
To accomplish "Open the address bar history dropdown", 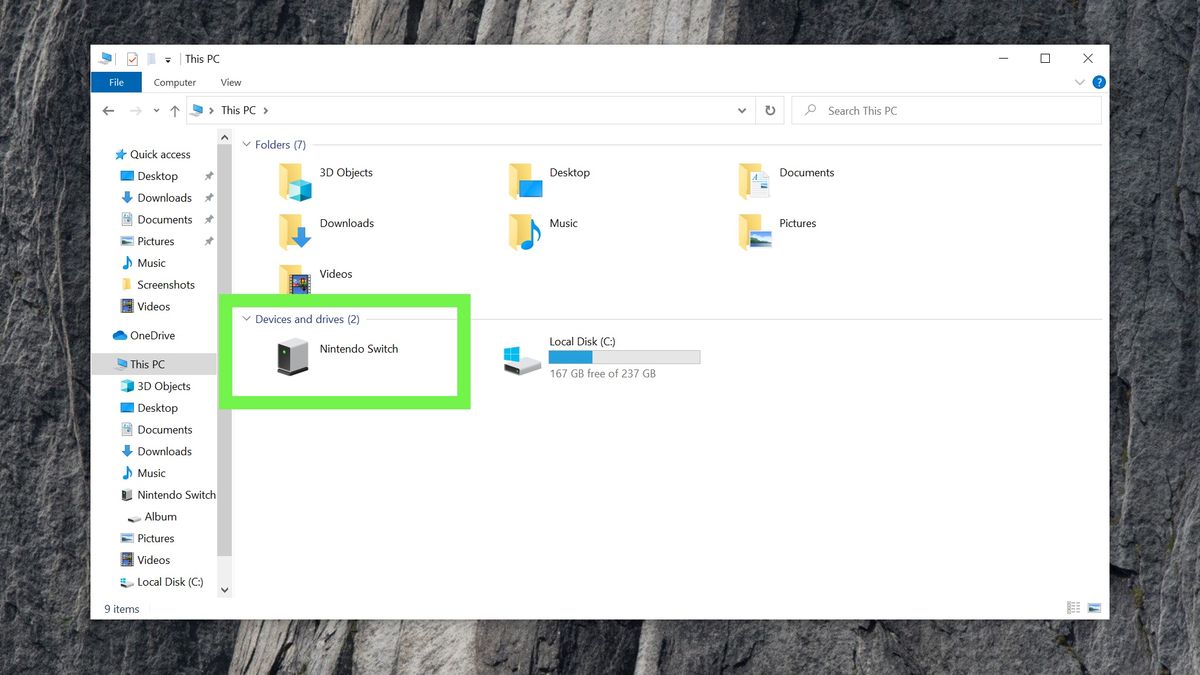I will click(x=742, y=110).
